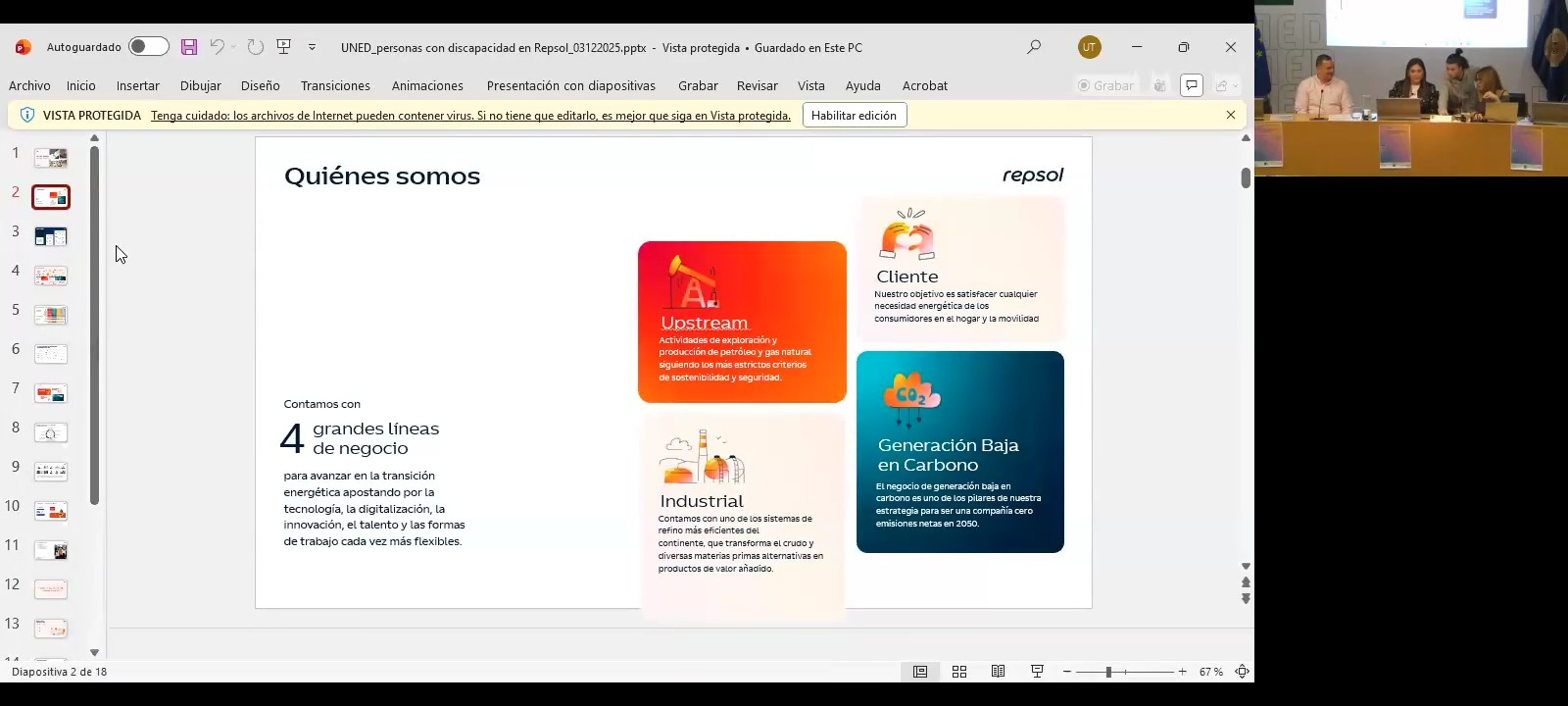1568x706 pixels.
Task: Click thumbnail panel scroll down arrow
Action: pos(94,652)
